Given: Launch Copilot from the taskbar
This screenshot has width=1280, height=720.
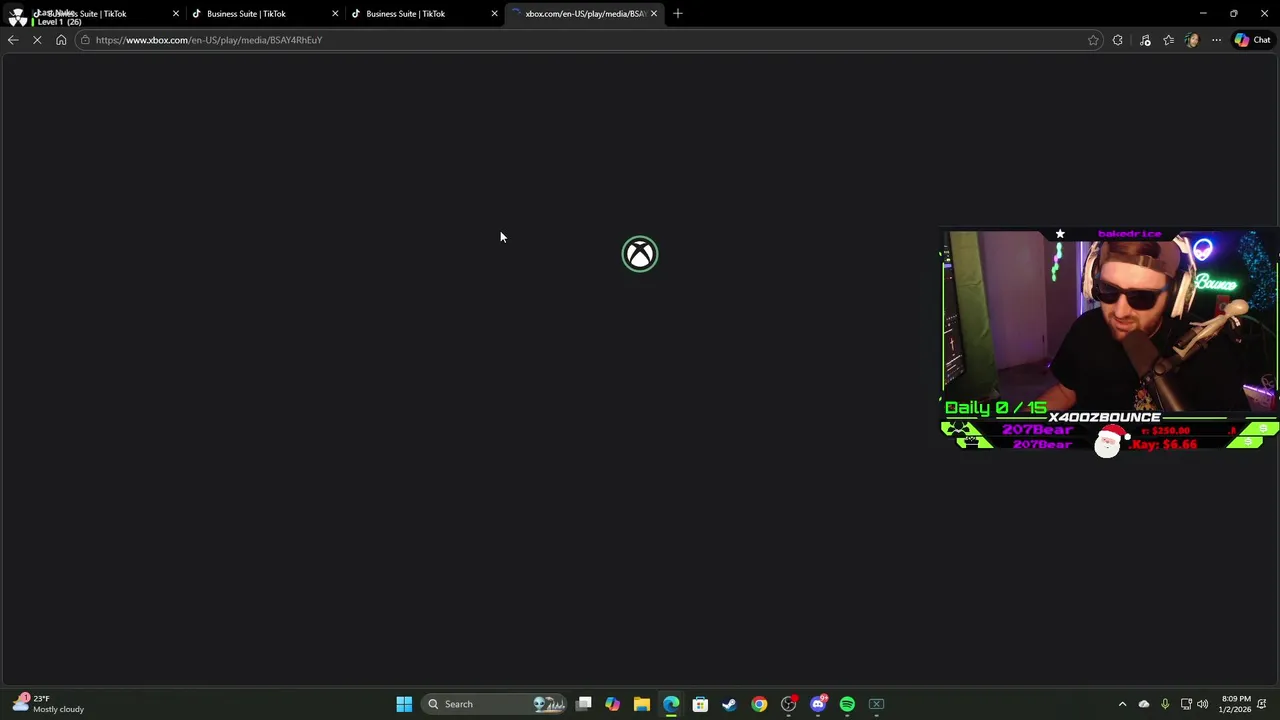Looking at the screenshot, I should tap(612, 704).
